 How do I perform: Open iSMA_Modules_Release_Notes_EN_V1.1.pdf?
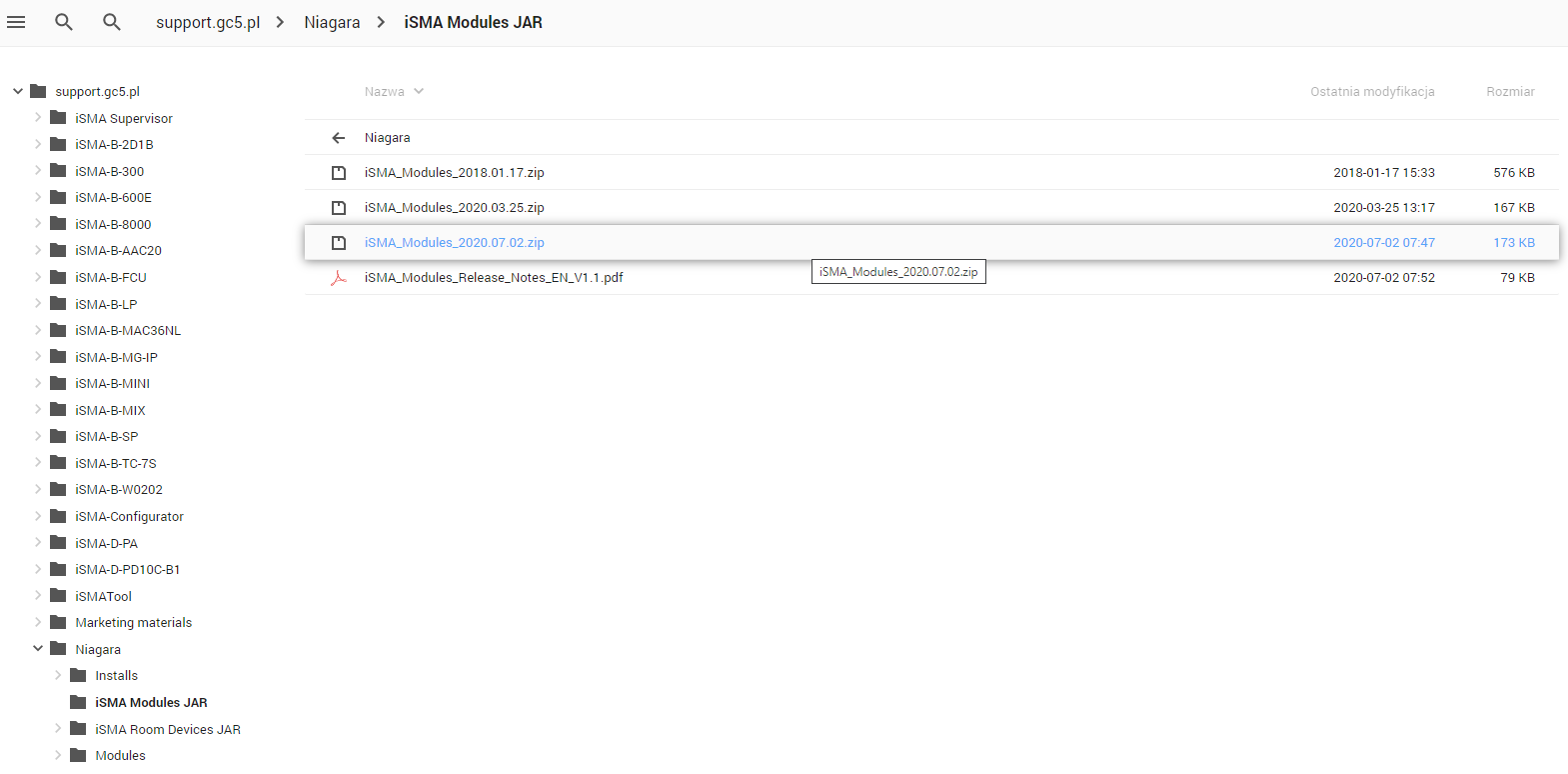pyautogui.click(x=494, y=278)
